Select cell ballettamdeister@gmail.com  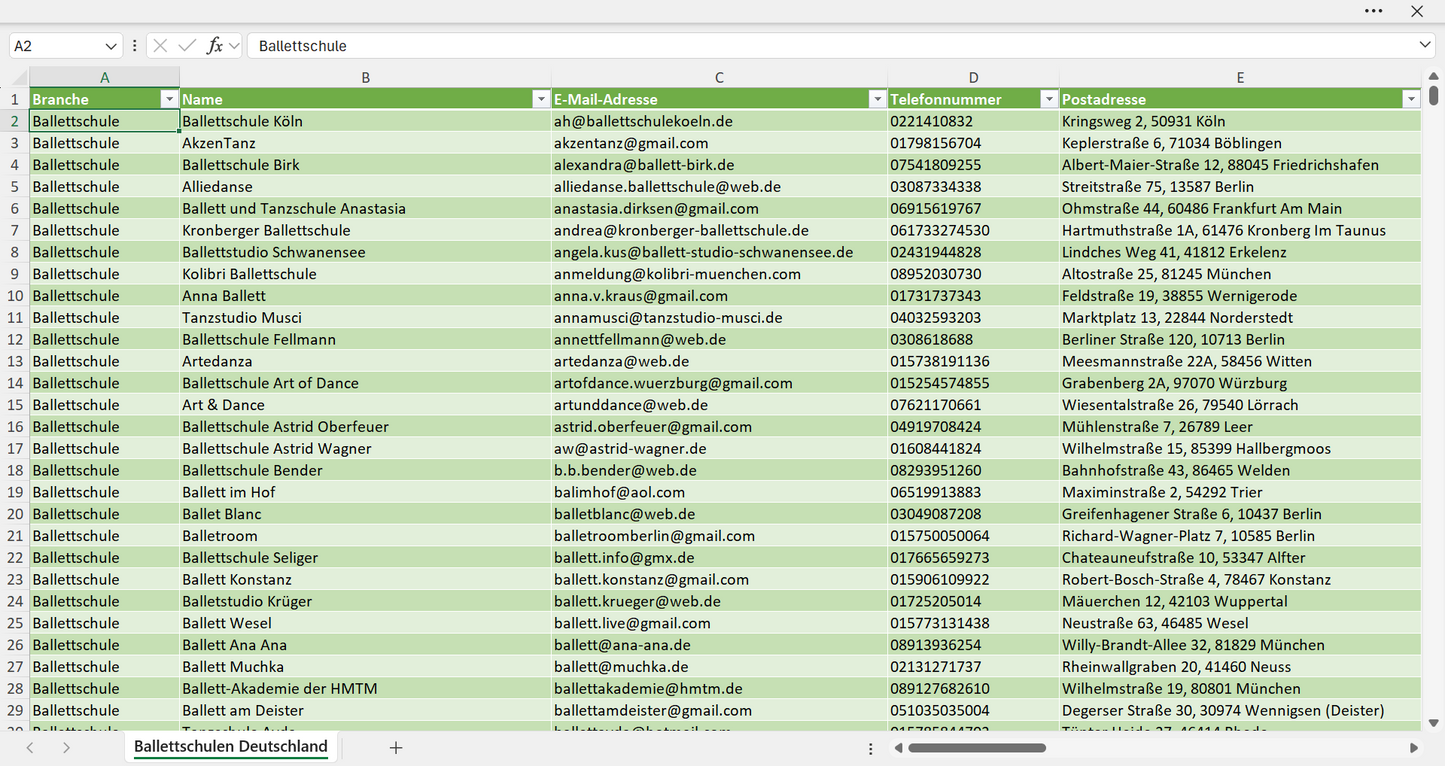point(719,711)
